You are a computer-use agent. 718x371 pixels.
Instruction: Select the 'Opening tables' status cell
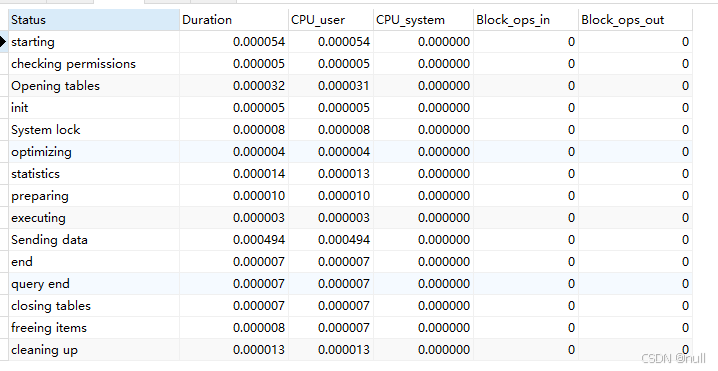(x=94, y=86)
